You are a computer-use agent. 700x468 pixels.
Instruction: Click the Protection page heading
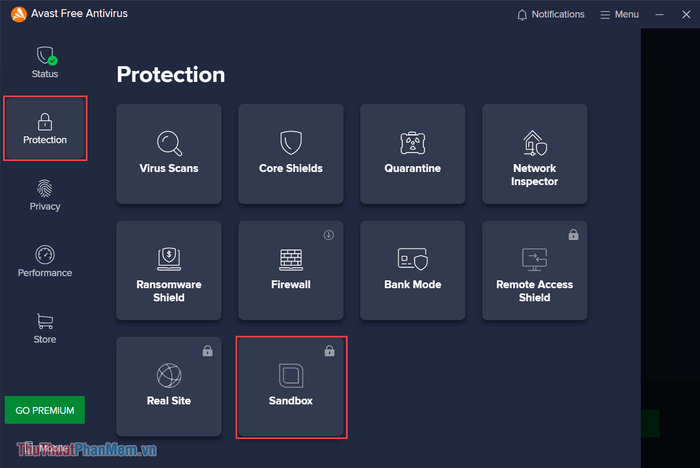coord(171,74)
